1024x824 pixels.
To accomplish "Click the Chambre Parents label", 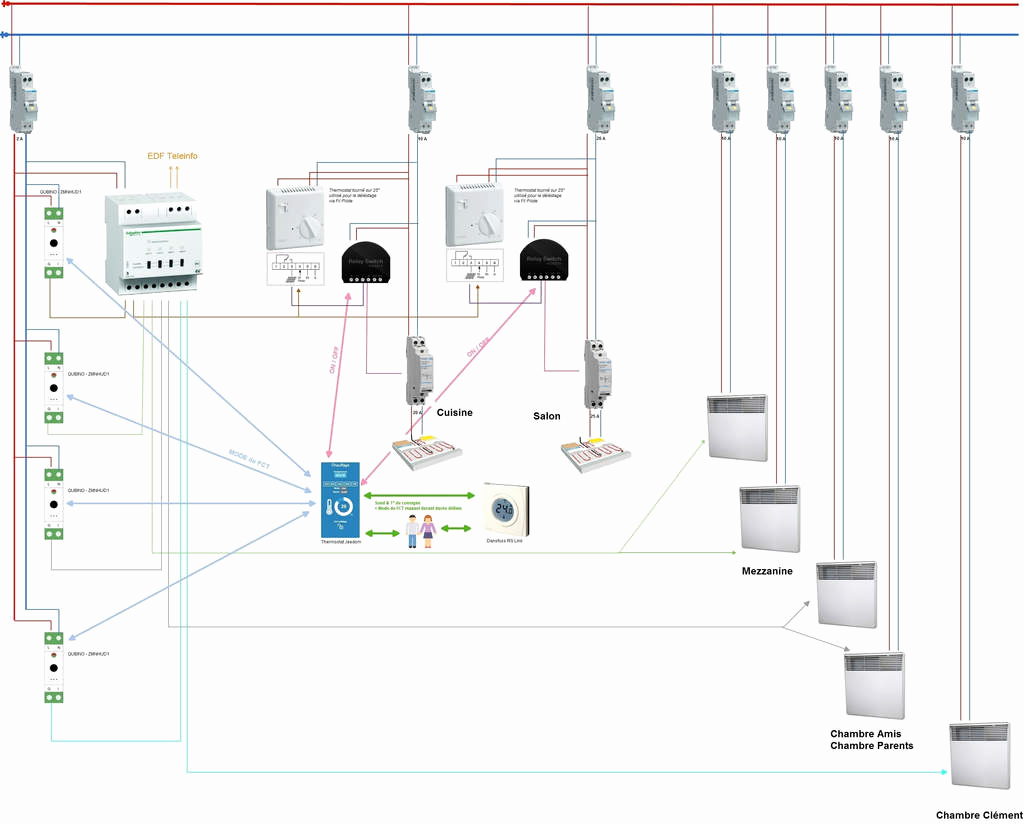I will 872,746.
